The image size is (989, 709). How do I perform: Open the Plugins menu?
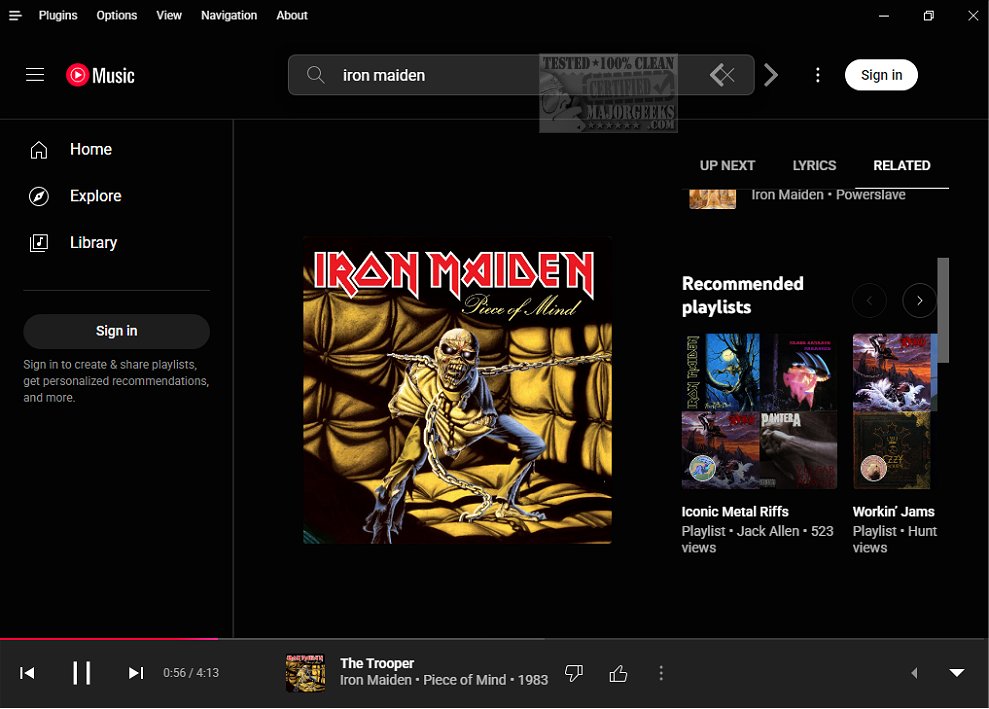(58, 15)
